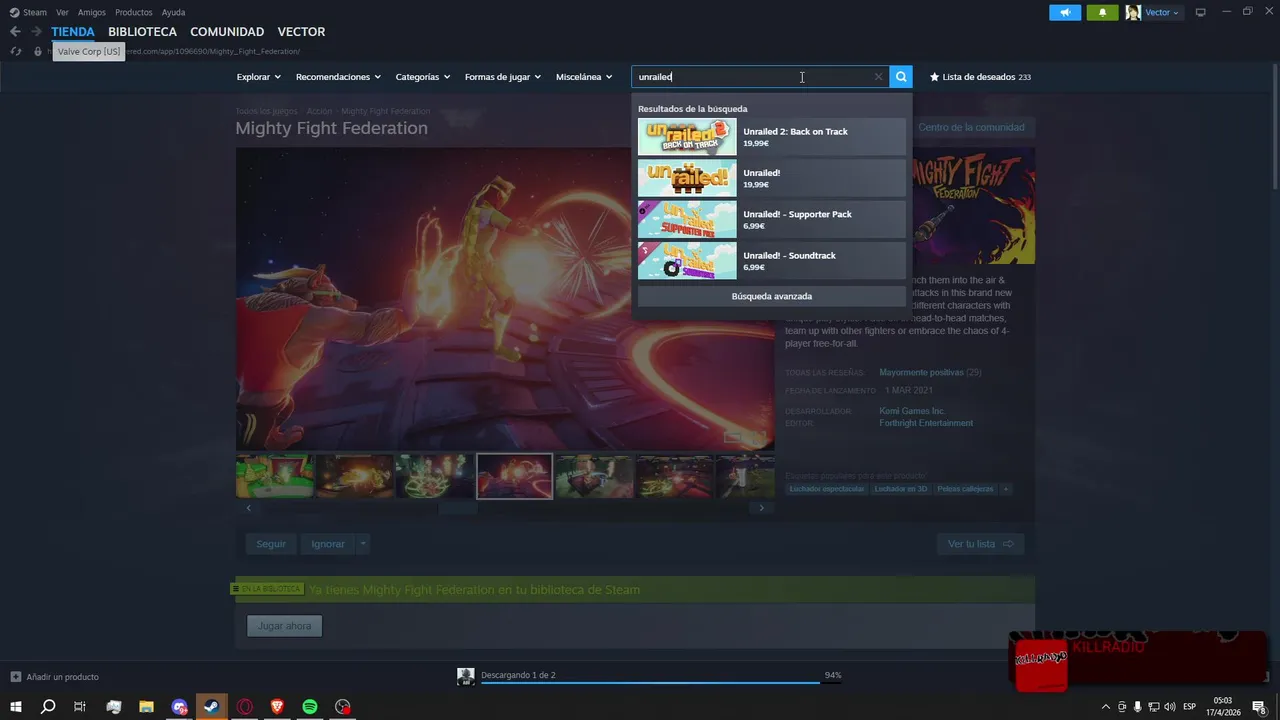
Task: Expand the Explorar dropdown
Action: click(259, 77)
